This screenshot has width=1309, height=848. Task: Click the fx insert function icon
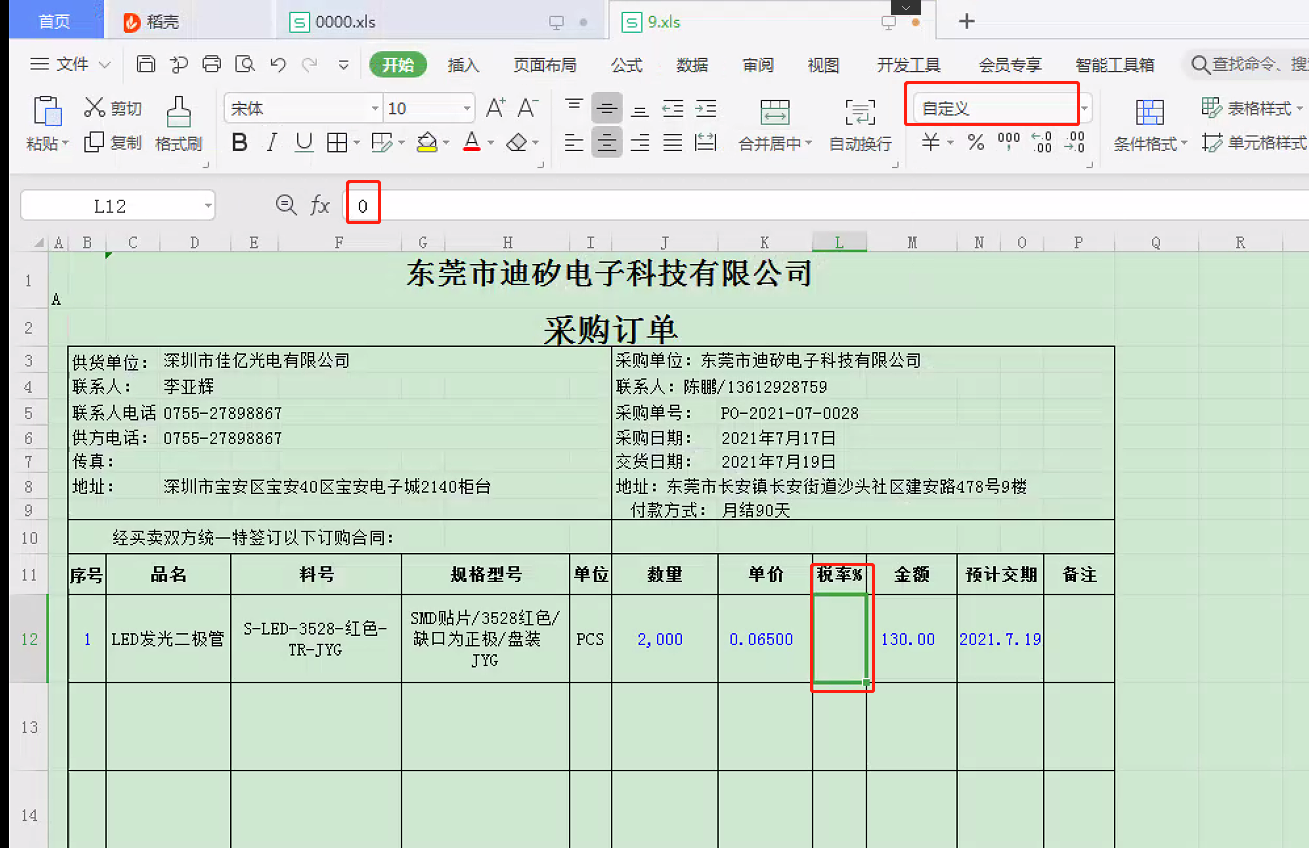320,206
